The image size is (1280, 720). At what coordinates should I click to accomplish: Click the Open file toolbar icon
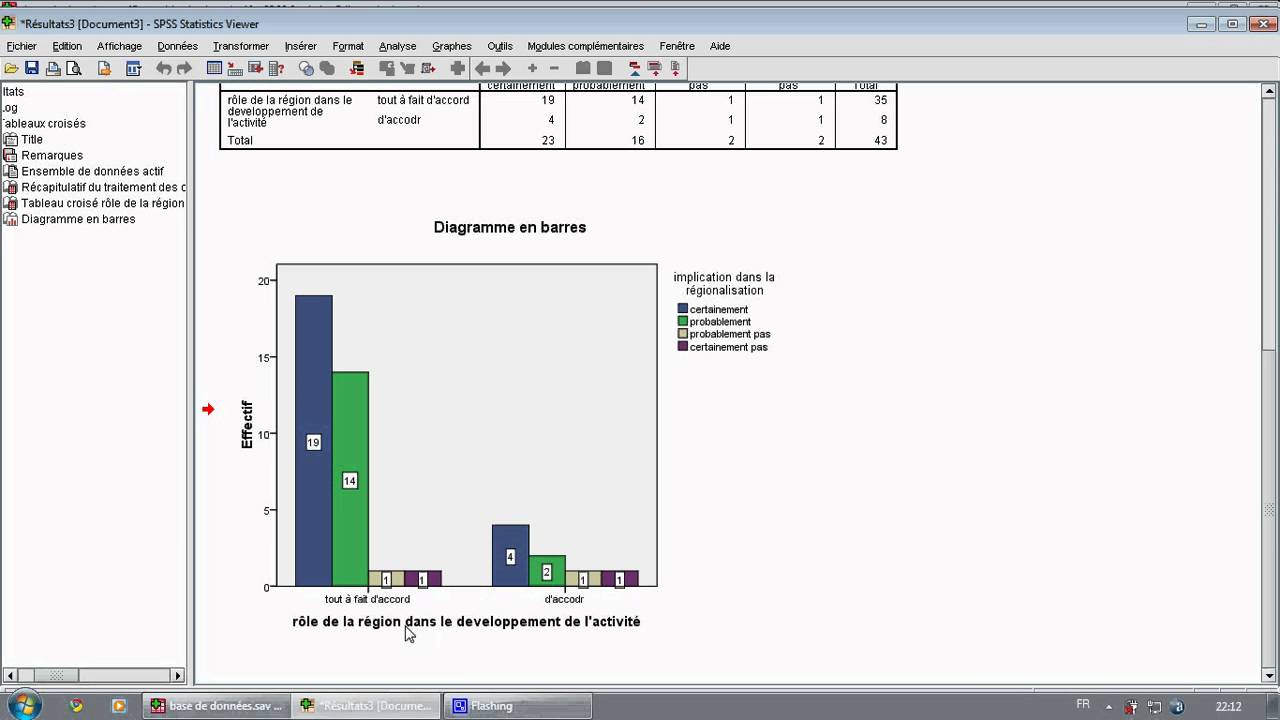tap(12, 68)
